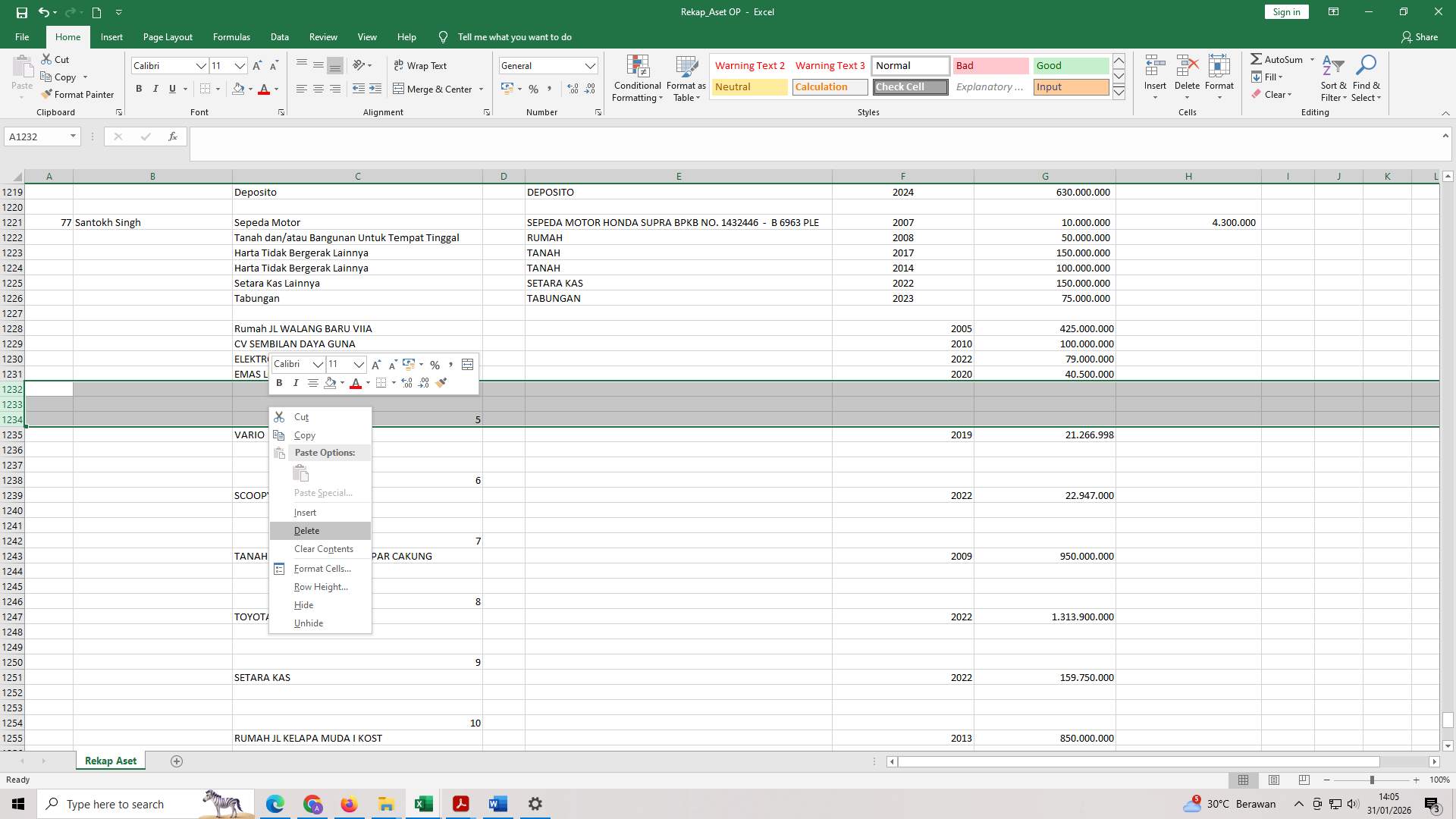Add a new worksheet with the plus button
Image resolution: width=1456 pixels, height=819 pixels.
point(176,761)
